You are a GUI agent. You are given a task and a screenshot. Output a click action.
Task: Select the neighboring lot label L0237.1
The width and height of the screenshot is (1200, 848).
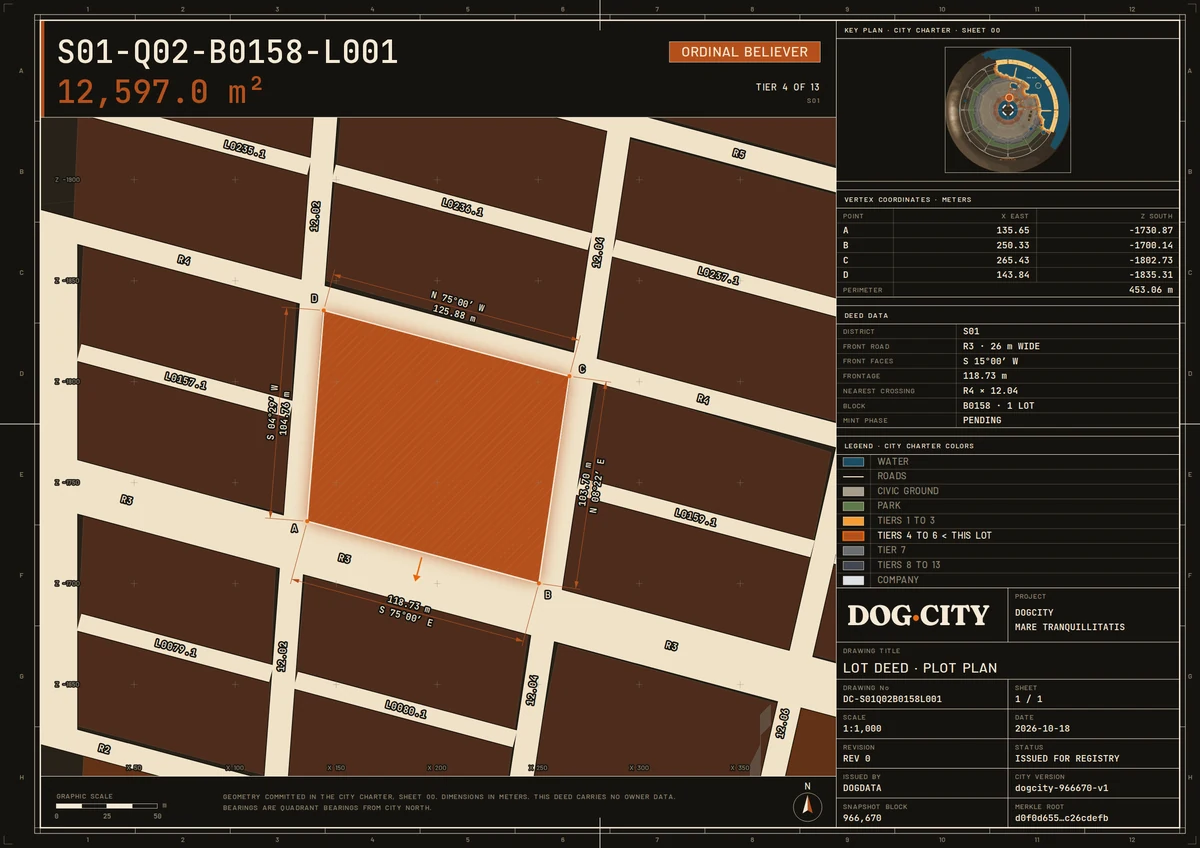tap(718, 276)
